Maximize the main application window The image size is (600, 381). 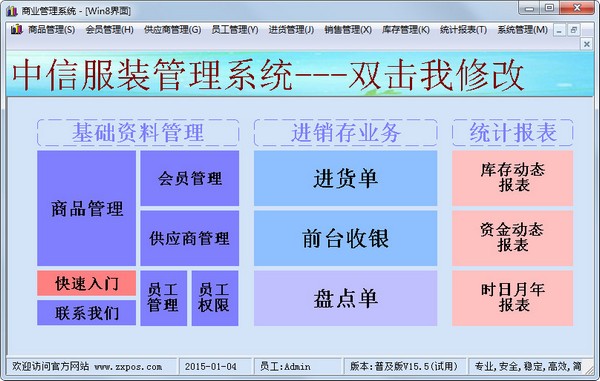point(549,8)
